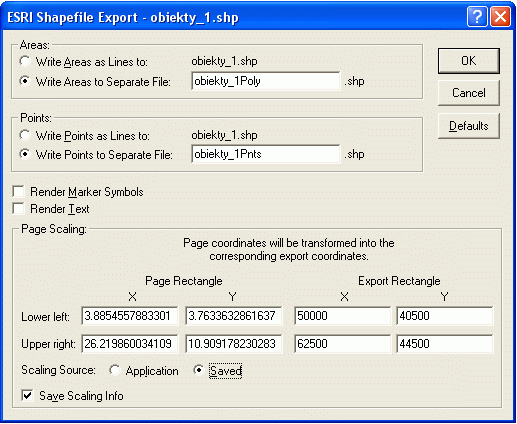The width and height of the screenshot is (517, 424).
Task: Edit the obiekty_1Pnts file name field
Action: 266,154
